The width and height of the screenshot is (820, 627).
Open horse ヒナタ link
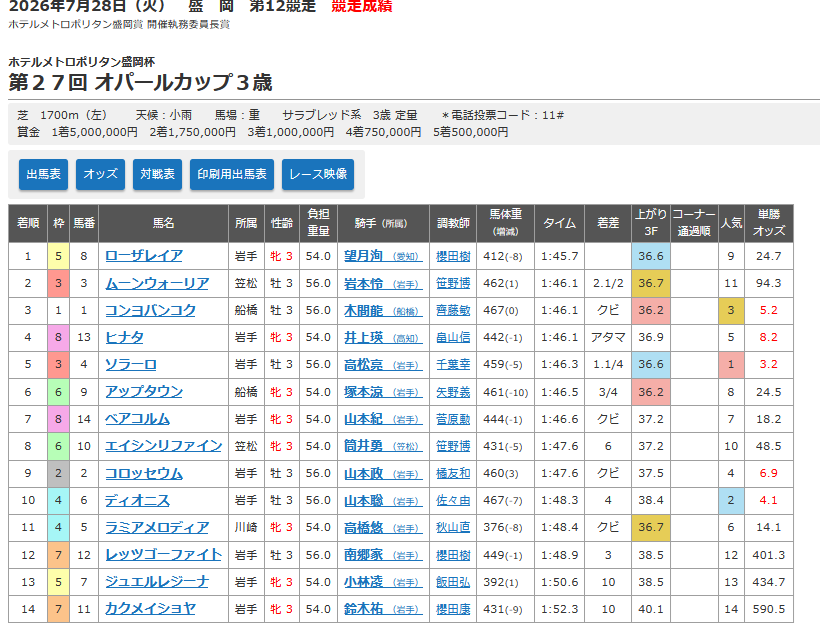124,337
